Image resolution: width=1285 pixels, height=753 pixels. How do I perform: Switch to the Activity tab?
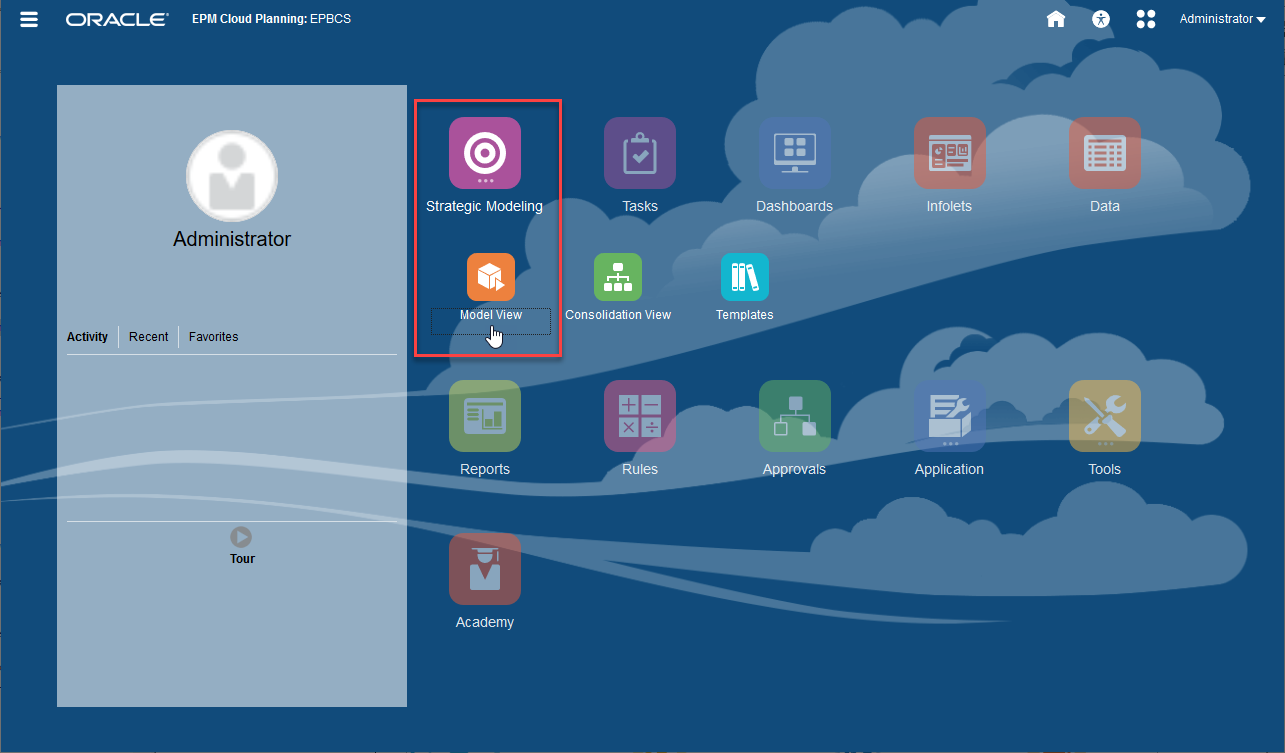87,337
